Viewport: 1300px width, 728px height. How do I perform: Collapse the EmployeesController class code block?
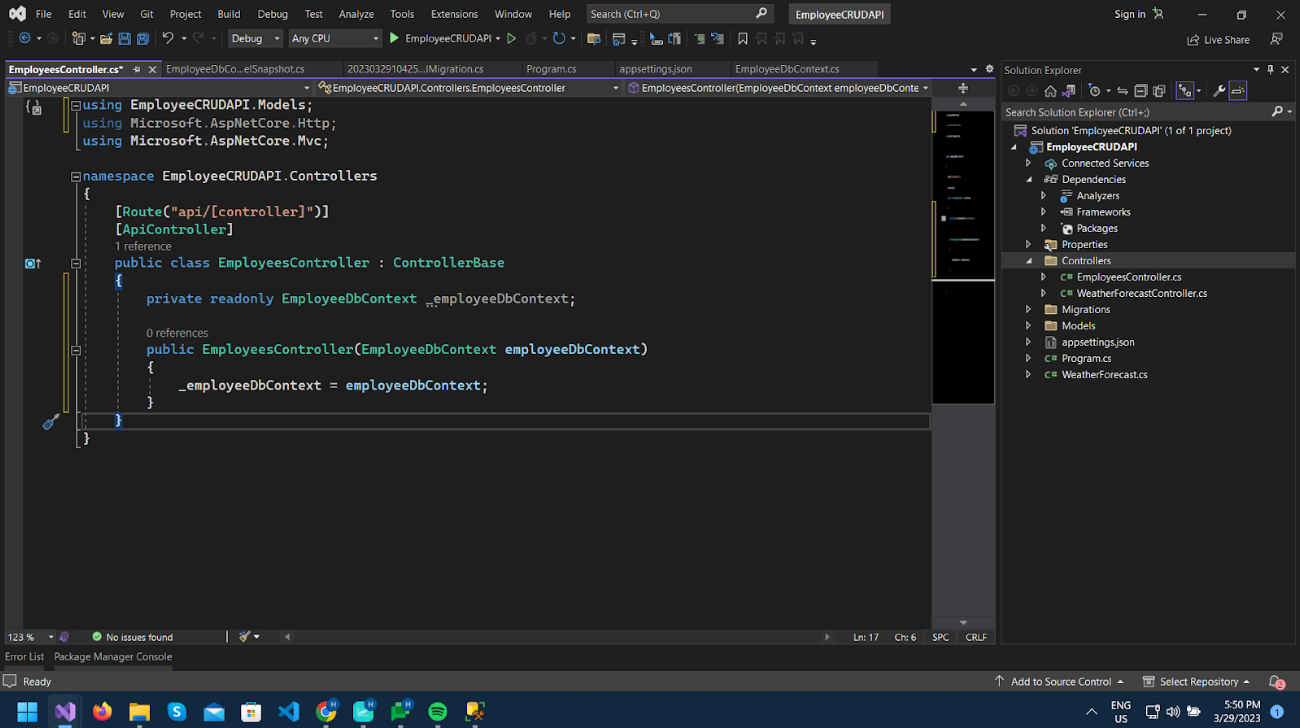[x=76, y=263]
